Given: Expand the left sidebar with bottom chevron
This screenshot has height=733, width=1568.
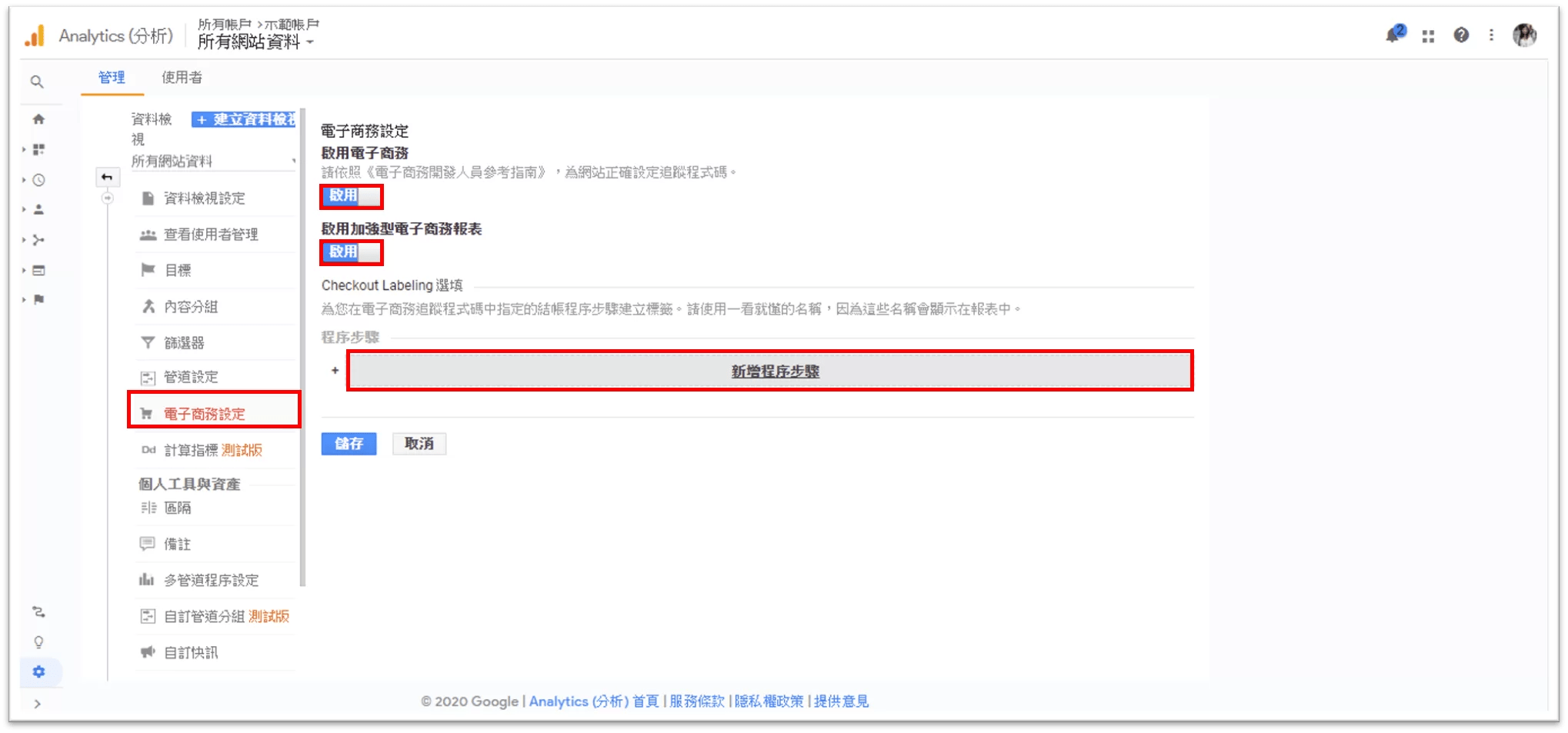Looking at the screenshot, I should (x=37, y=703).
